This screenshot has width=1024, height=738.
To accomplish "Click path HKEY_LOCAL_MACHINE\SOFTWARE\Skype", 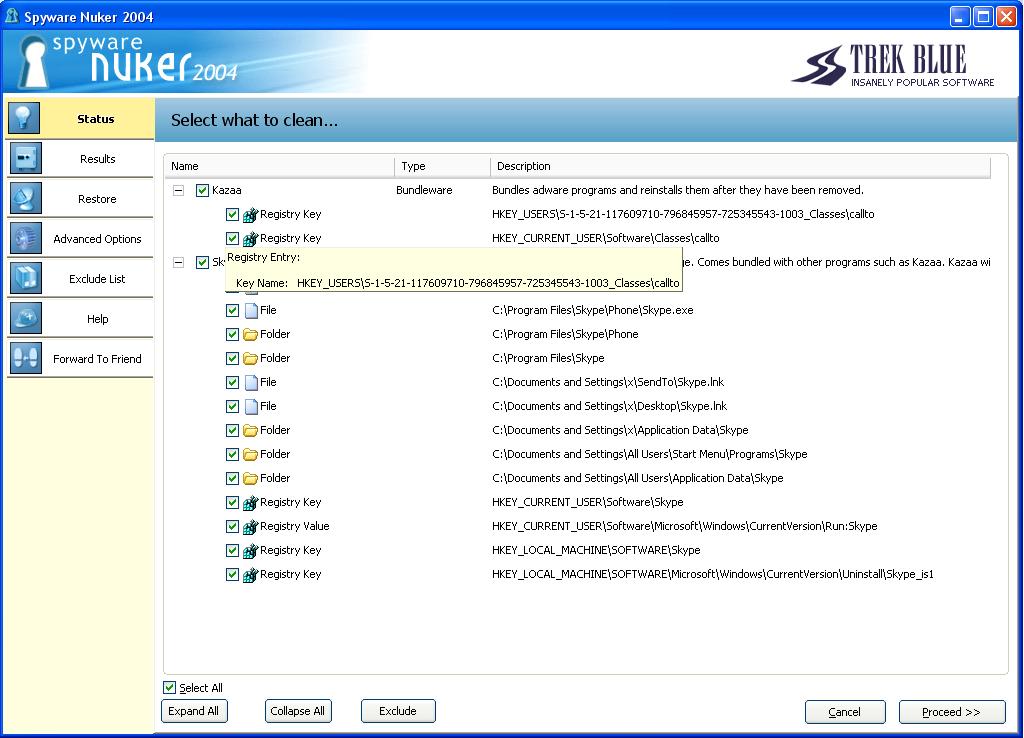I will (x=596, y=551).
